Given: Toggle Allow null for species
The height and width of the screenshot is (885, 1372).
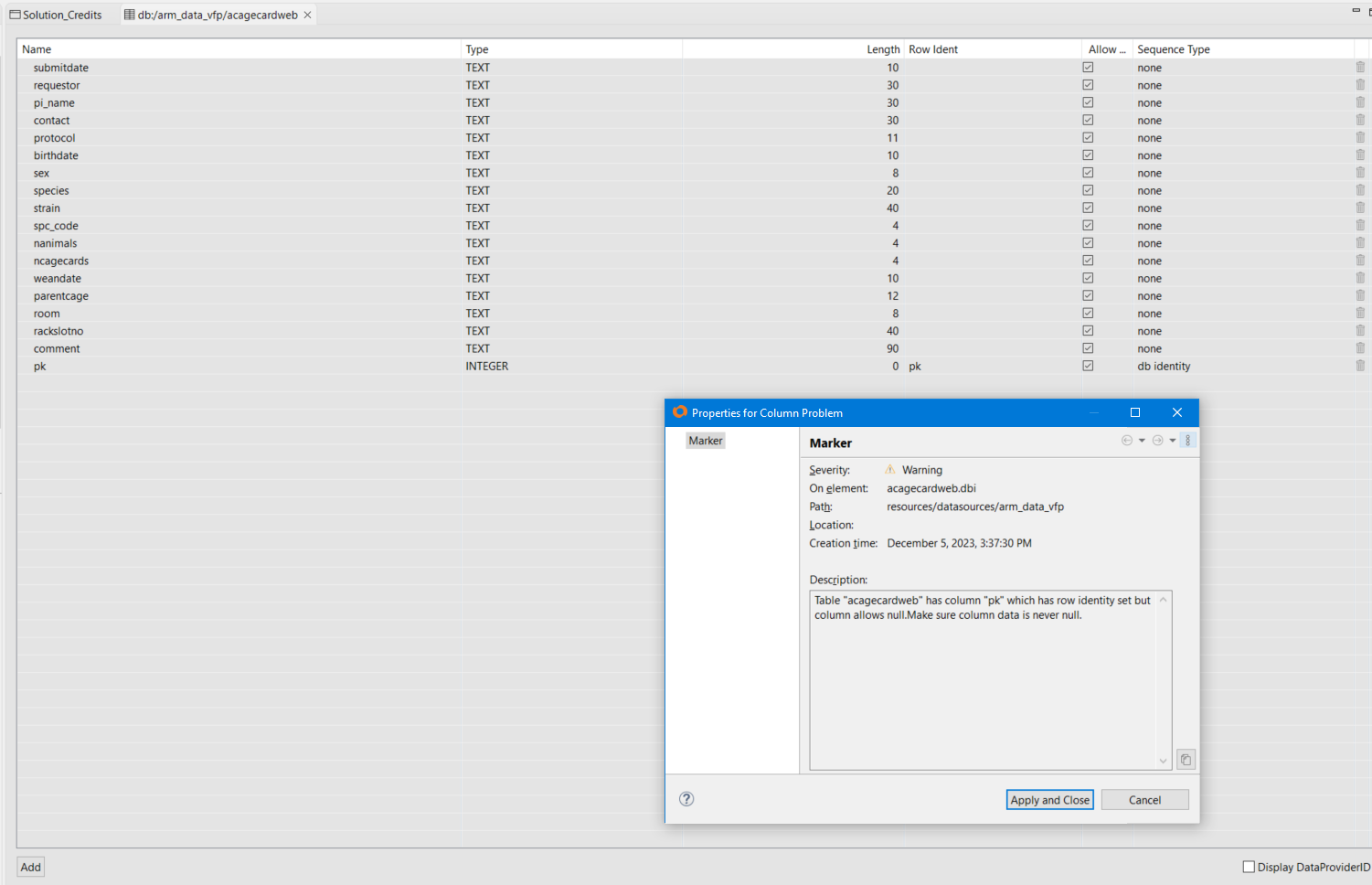Looking at the screenshot, I should [x=1088, y=190].
